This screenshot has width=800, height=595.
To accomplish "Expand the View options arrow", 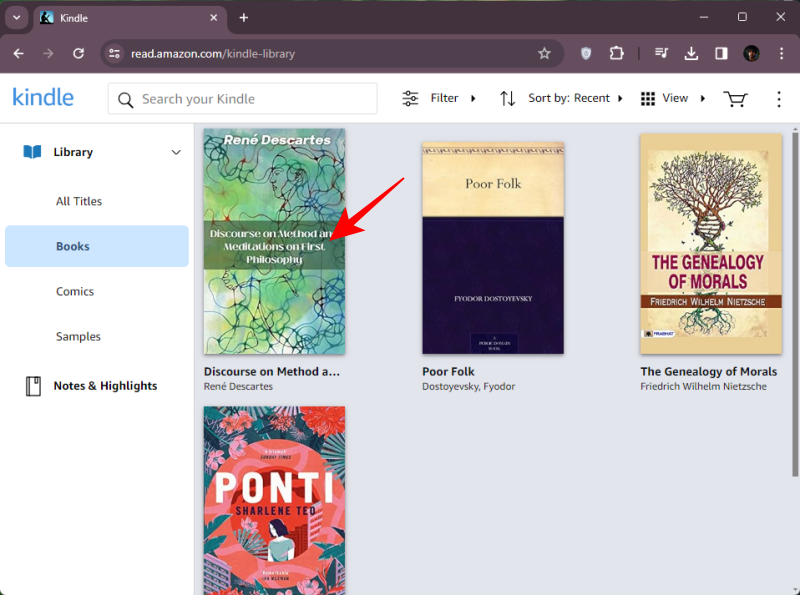I will (703, 98).
